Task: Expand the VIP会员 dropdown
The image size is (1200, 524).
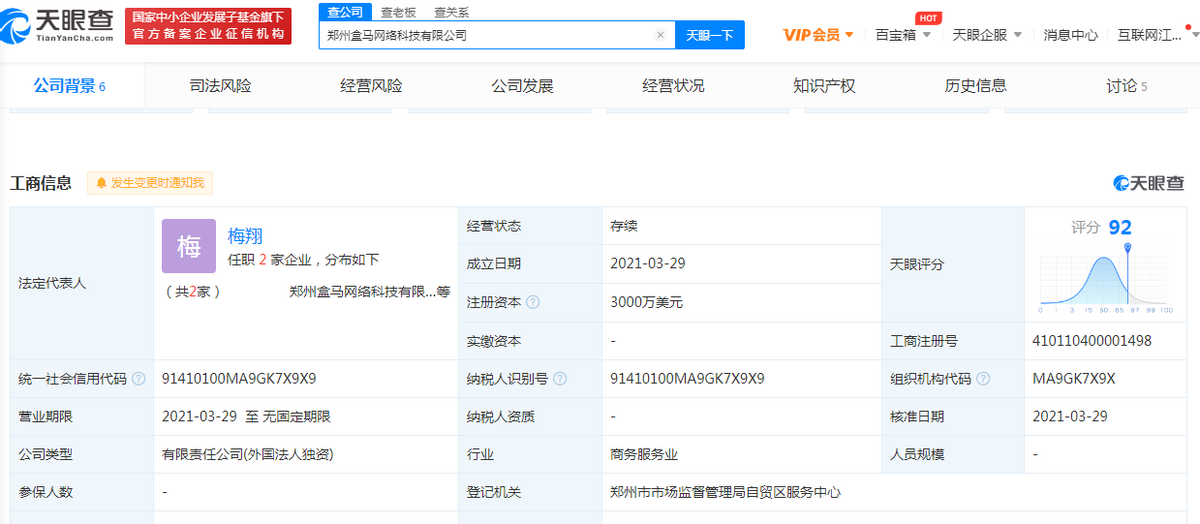Action: pyautogui.click(x=818, y=35)
